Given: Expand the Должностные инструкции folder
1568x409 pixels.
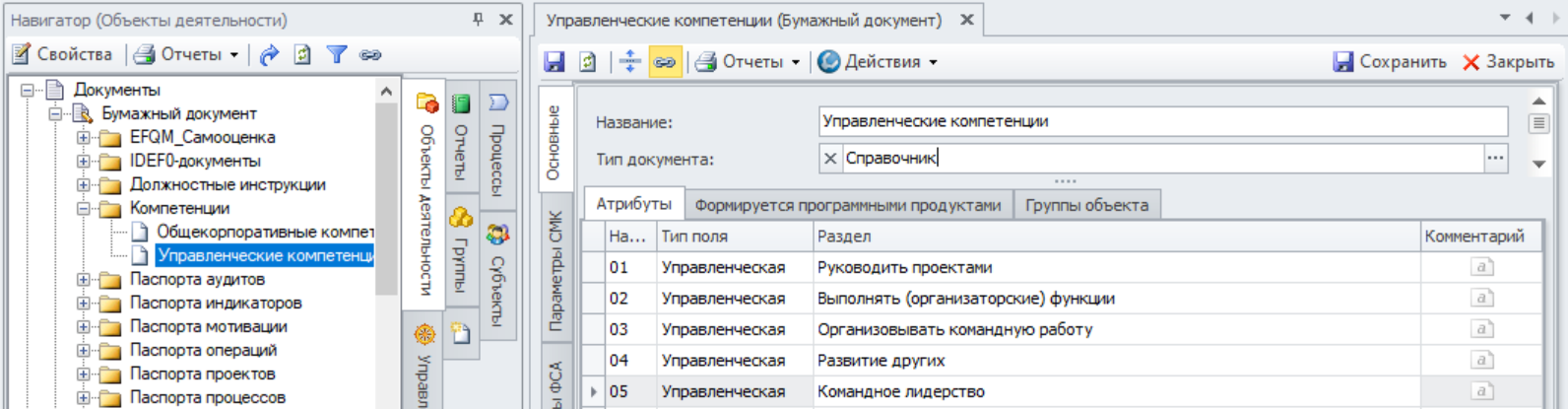Looking at the screenshot, I should point(85,184).
